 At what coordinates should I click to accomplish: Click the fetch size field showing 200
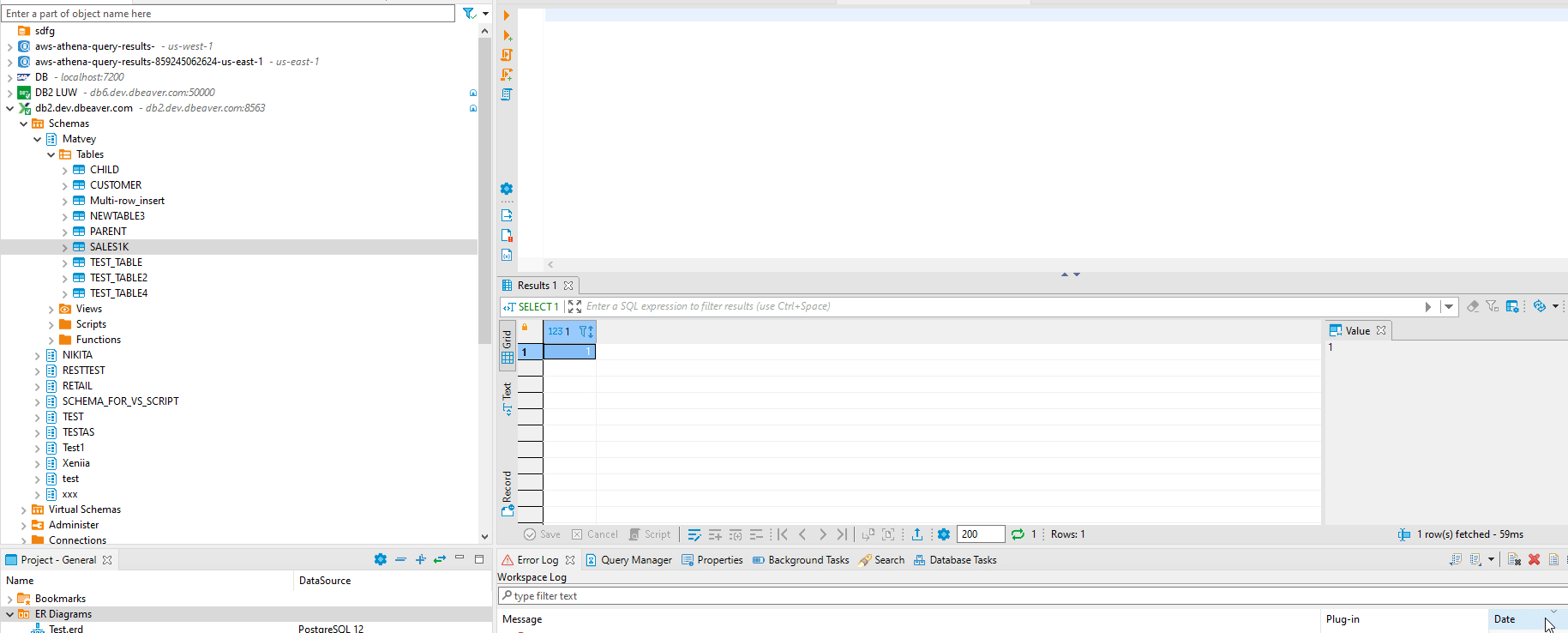click(x=981, y=534)
